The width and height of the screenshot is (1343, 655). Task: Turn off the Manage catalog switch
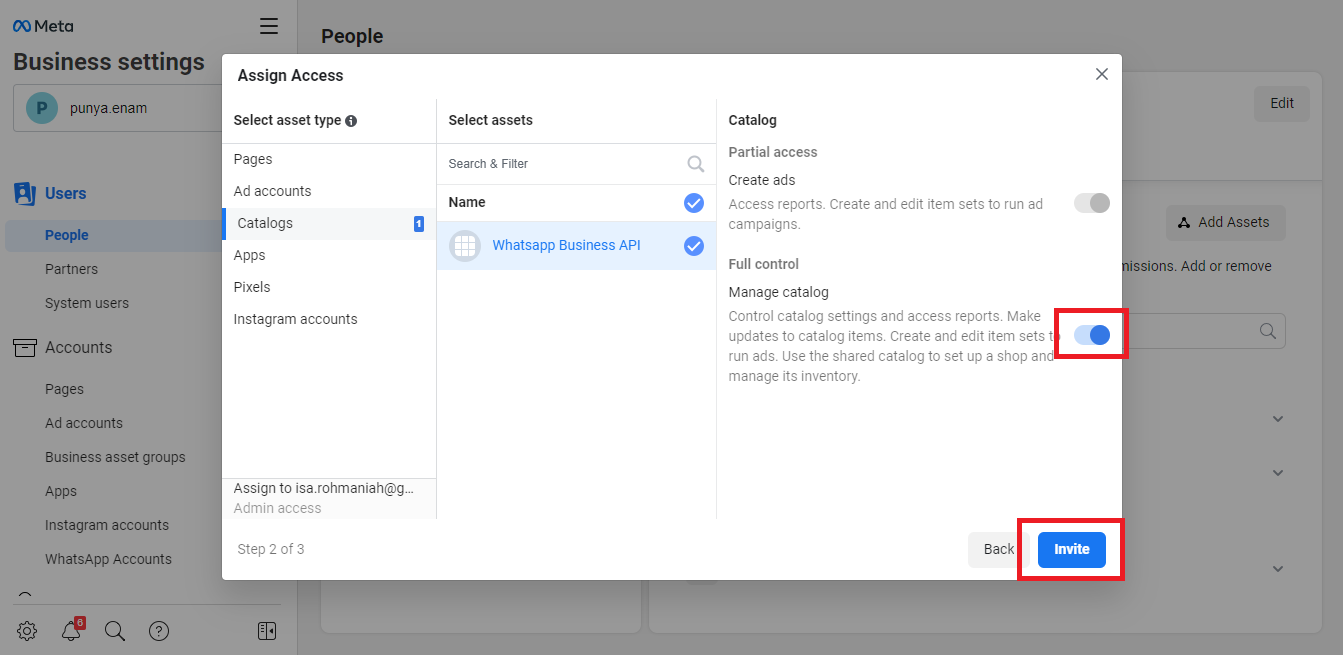point(1092,335)
